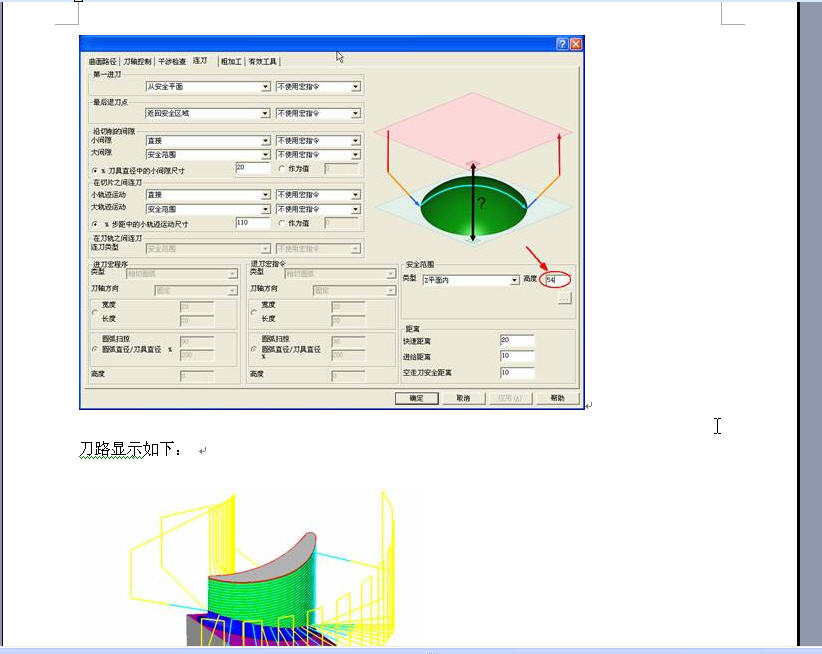Open the 粗加工 tab
This screenshot has width=822, height=654.
(231, 61)
